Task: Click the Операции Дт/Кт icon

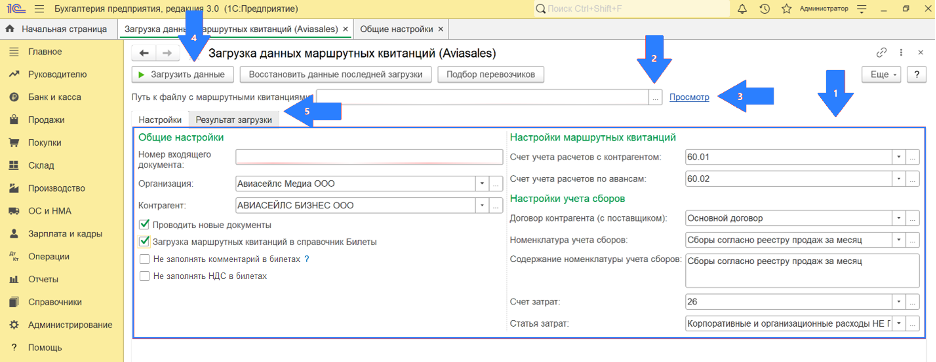Action: pyautogui.click(x=14, y=256)
